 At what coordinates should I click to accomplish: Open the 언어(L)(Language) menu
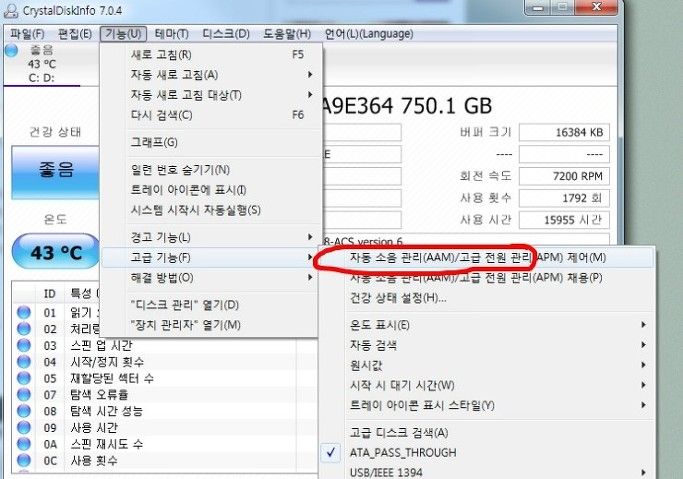pyautogui.click(x=369, y=34)
